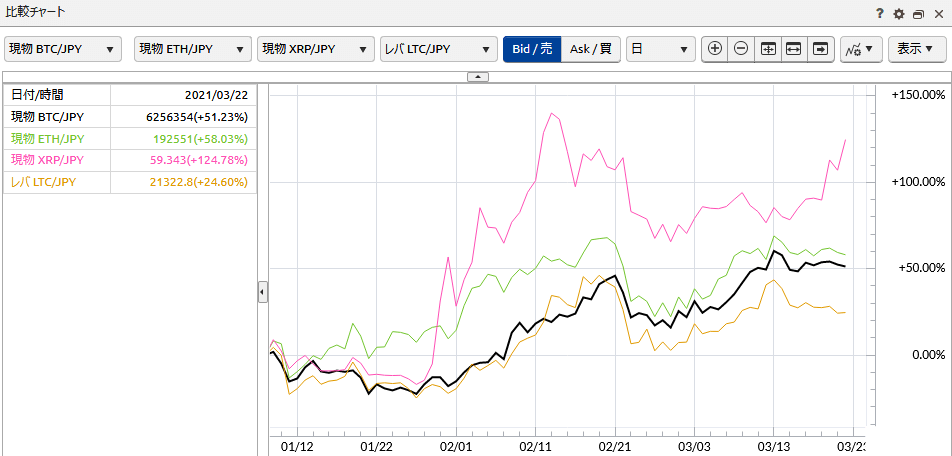952x456 pixels.
Task: Pop out the window using the restore icon
Action: tap(917, 14)
